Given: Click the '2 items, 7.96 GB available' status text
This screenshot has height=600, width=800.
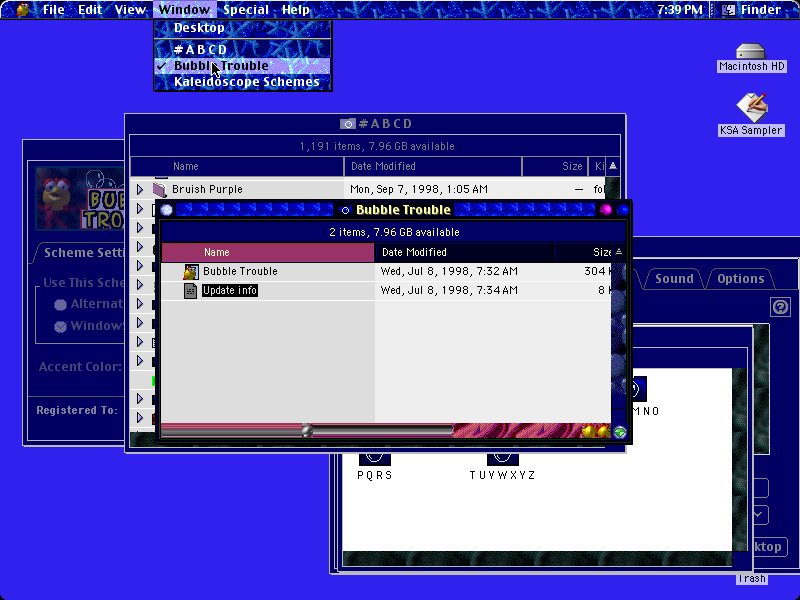Looking at the screenshot, I should pos(394,233).
